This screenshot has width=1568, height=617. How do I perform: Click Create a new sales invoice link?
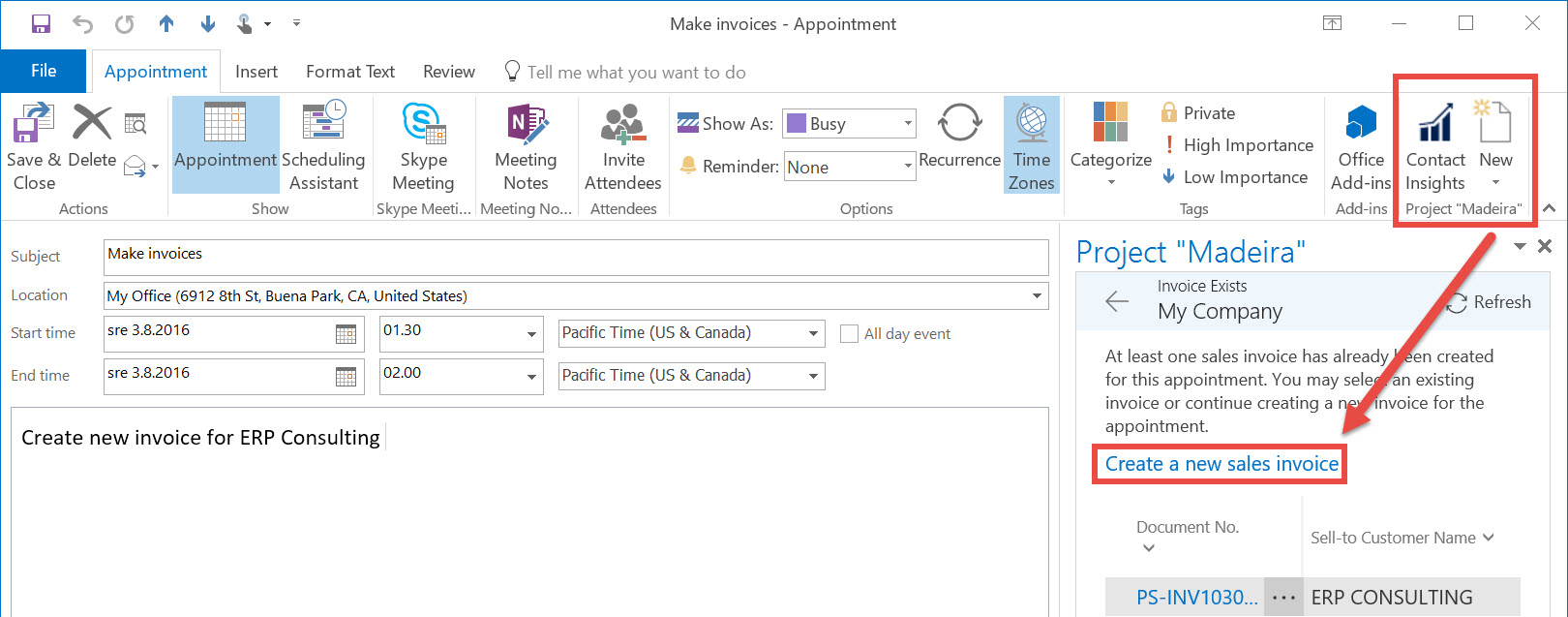pos(1221,464)
